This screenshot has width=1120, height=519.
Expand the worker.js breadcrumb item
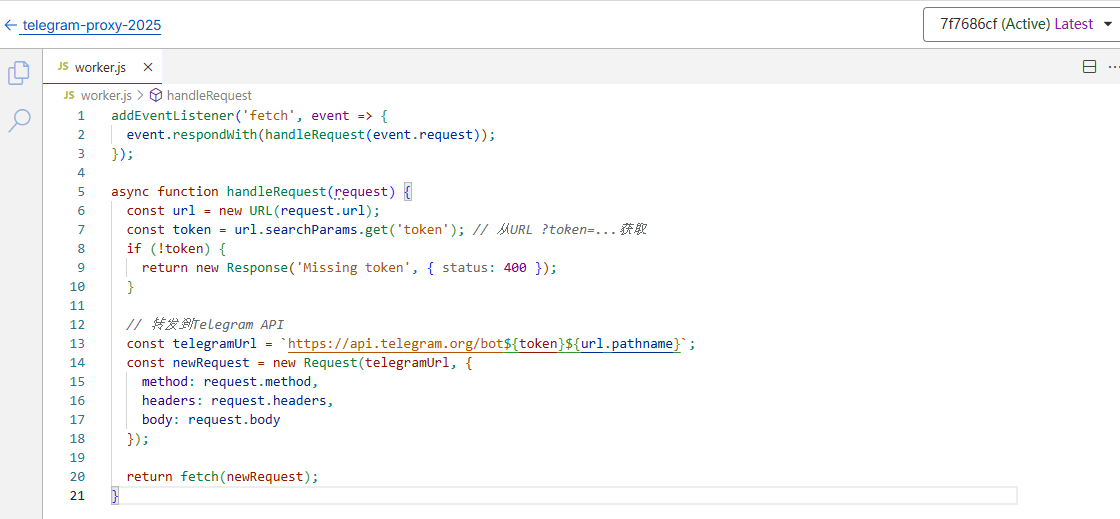105,96
